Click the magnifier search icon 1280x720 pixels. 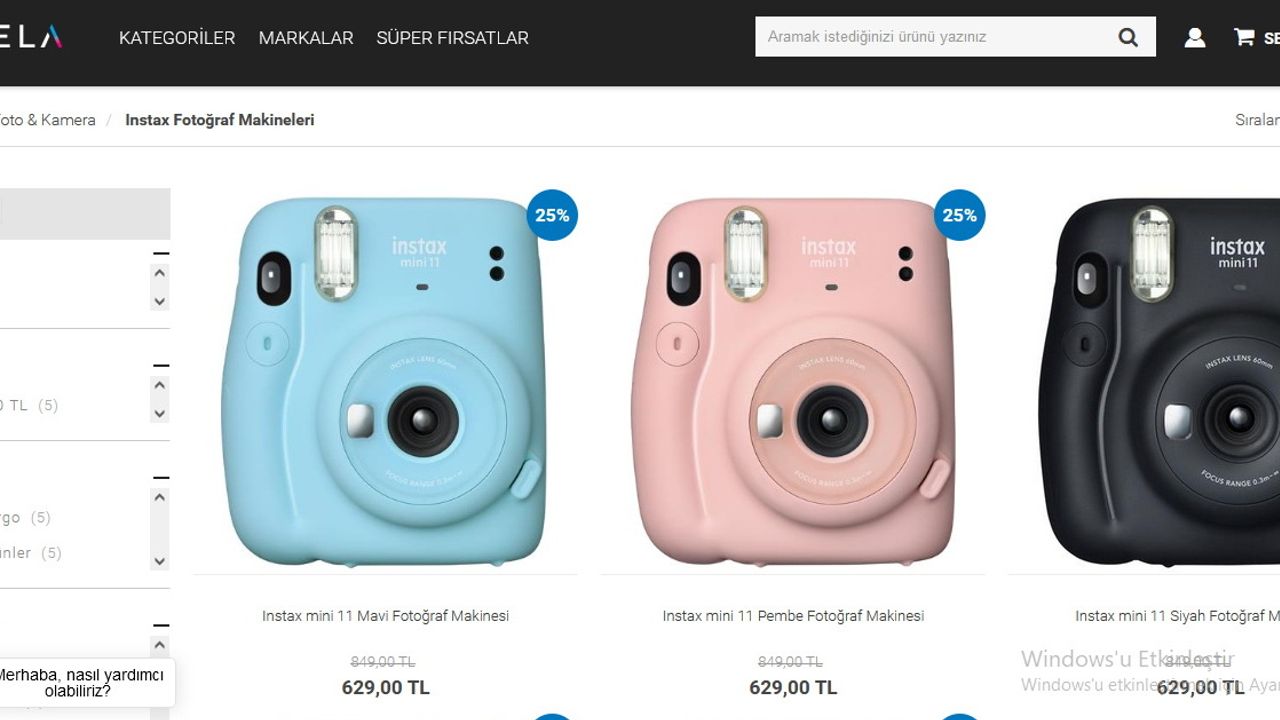pos(1128,38)
